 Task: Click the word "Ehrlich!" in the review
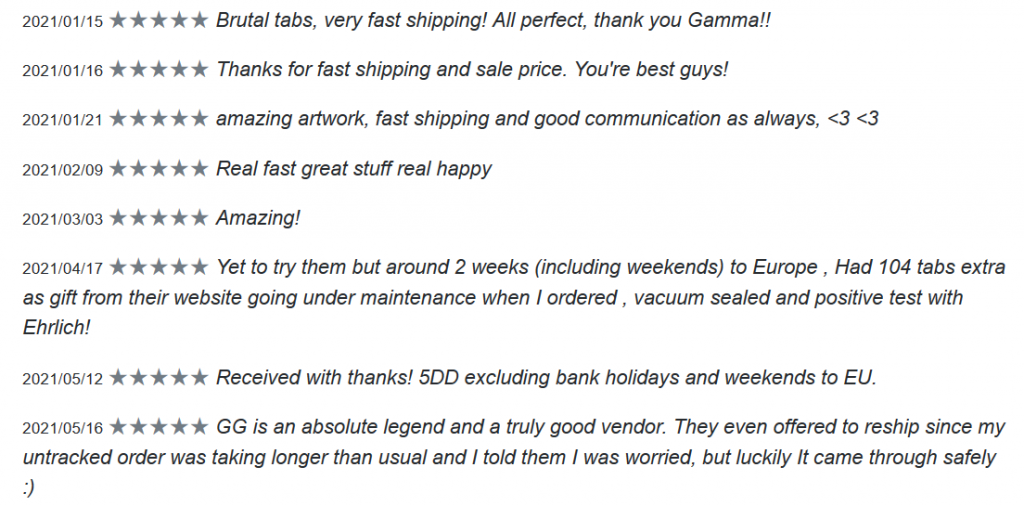56,327
